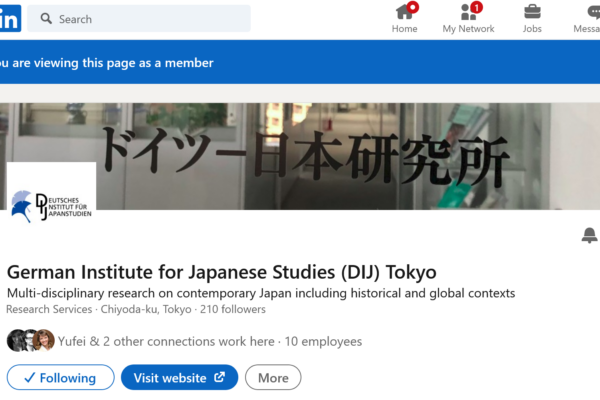Open the Jobs navigation tab
The height and width of the screenshot is (400, 600).
pyautogui.click(x=532, y=18)
